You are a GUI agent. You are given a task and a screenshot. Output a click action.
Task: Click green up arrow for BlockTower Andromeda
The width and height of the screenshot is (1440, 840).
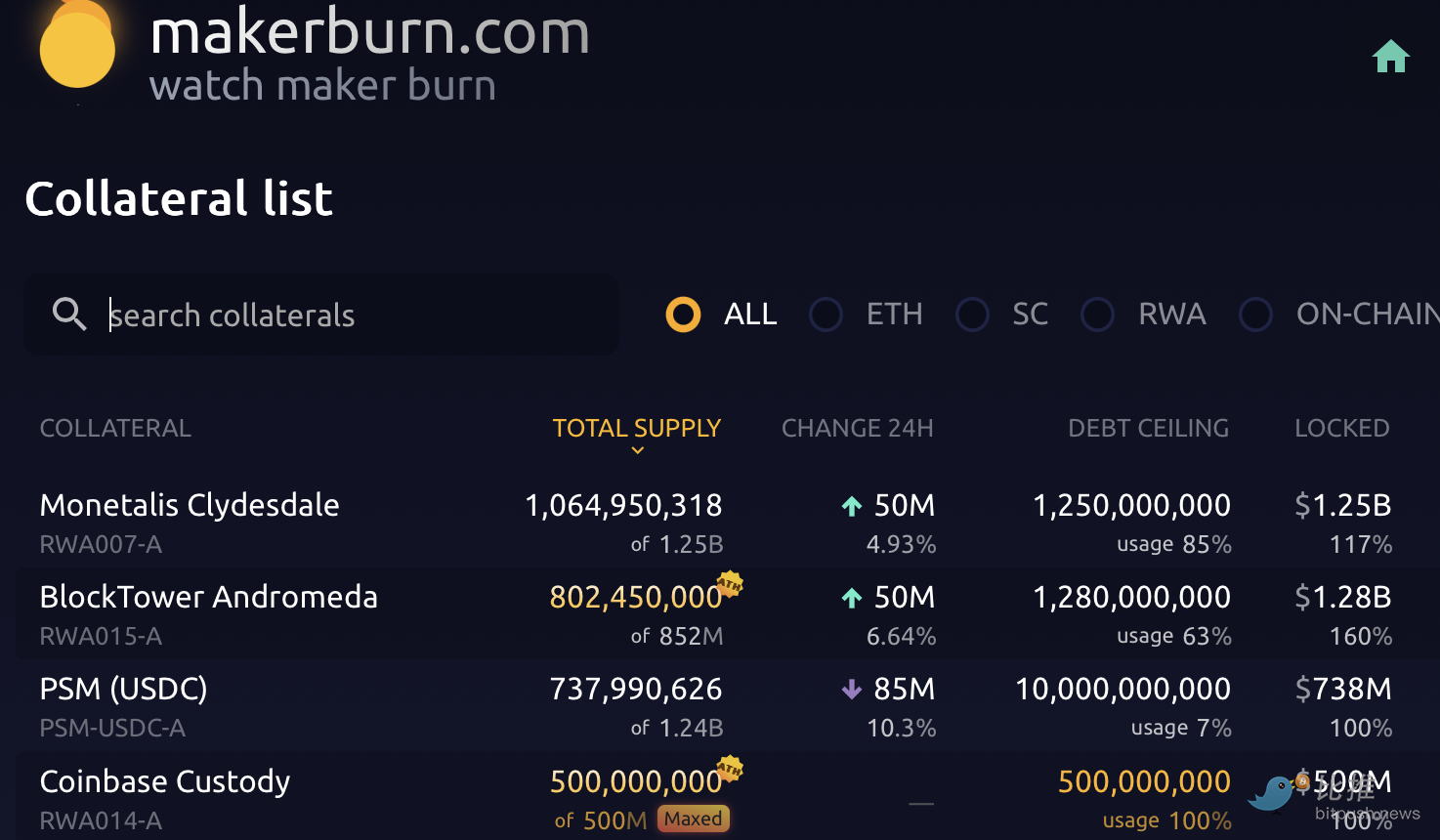tap(852, 598)
